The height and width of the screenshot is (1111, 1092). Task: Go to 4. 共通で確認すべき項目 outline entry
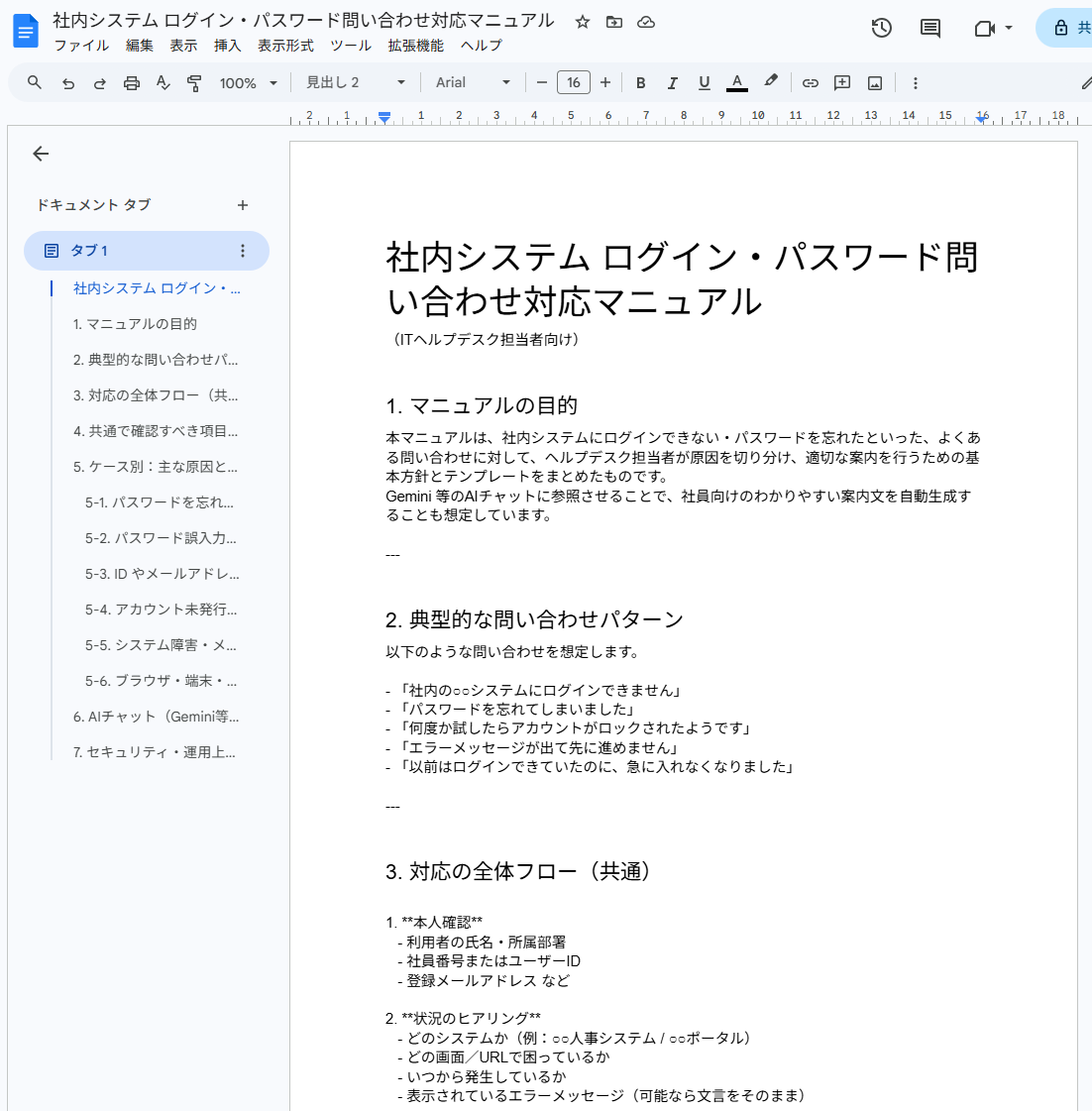[x=156, y=431]
